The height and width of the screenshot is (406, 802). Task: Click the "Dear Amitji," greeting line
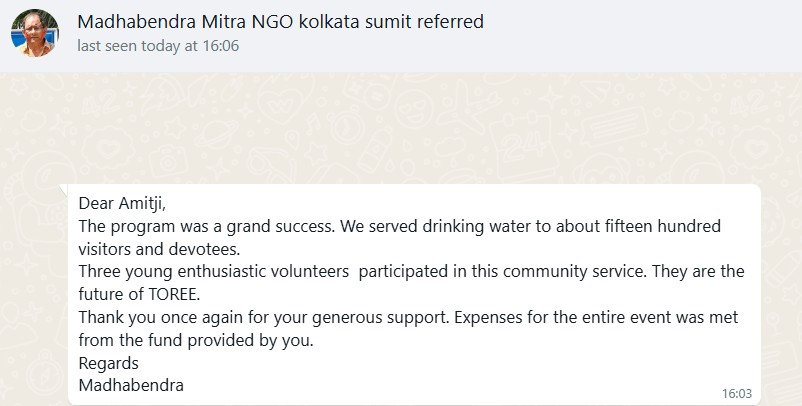(x=122, y=204)
